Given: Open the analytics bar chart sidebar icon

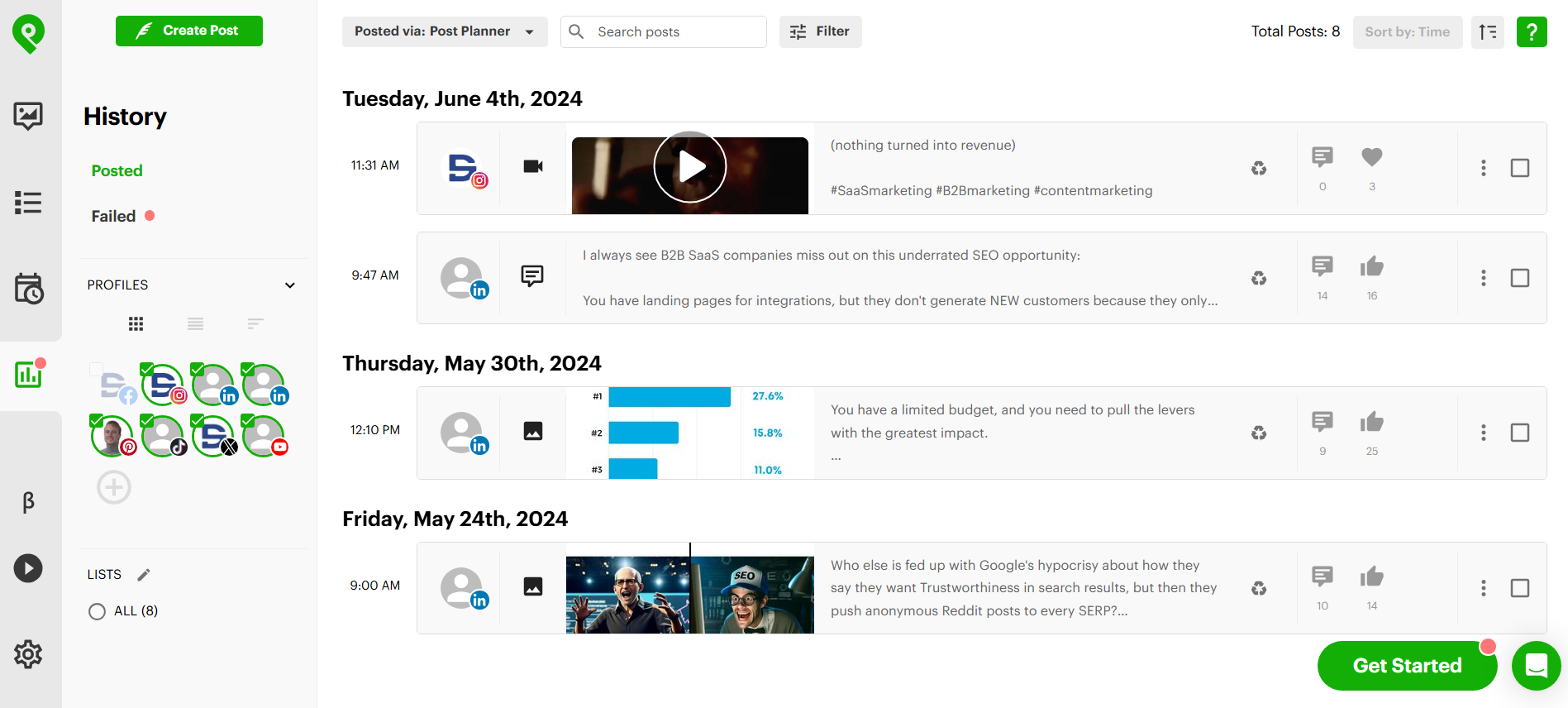Looking at the screenshot, I should [29, 375].
